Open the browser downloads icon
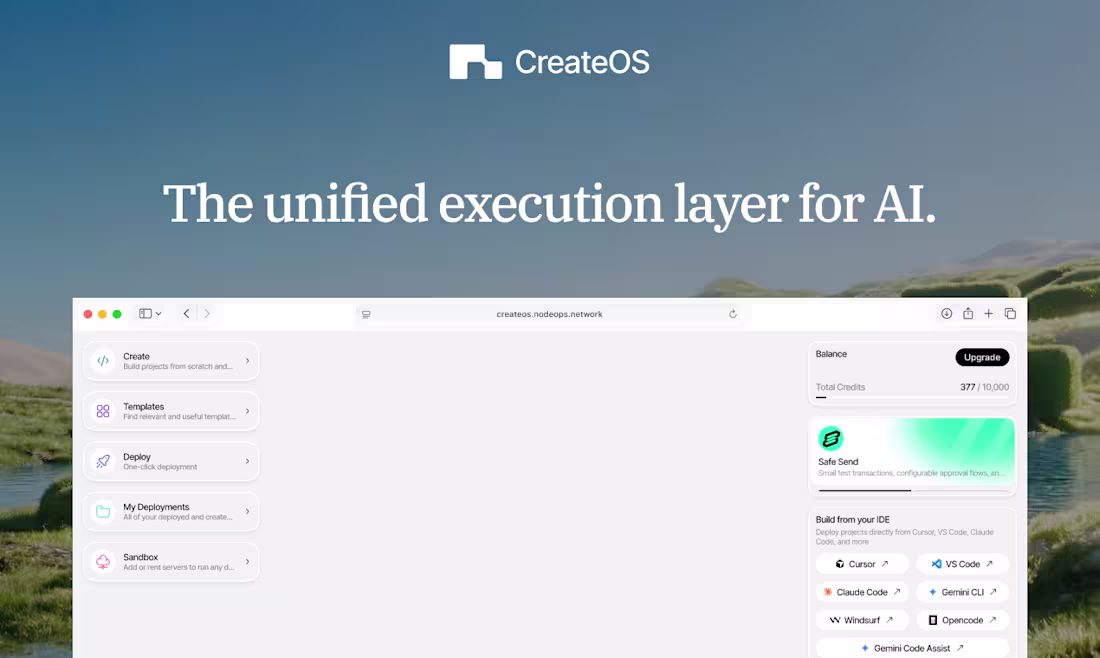Screen dimensions: 1100x658 (946, 314)
